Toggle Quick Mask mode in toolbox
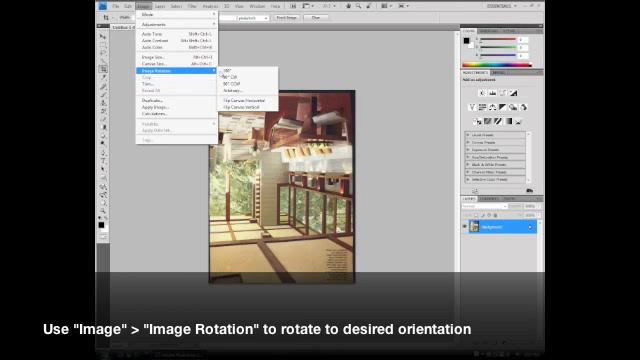The width and height of the screenshot is (640, 360). coord(103,236)
